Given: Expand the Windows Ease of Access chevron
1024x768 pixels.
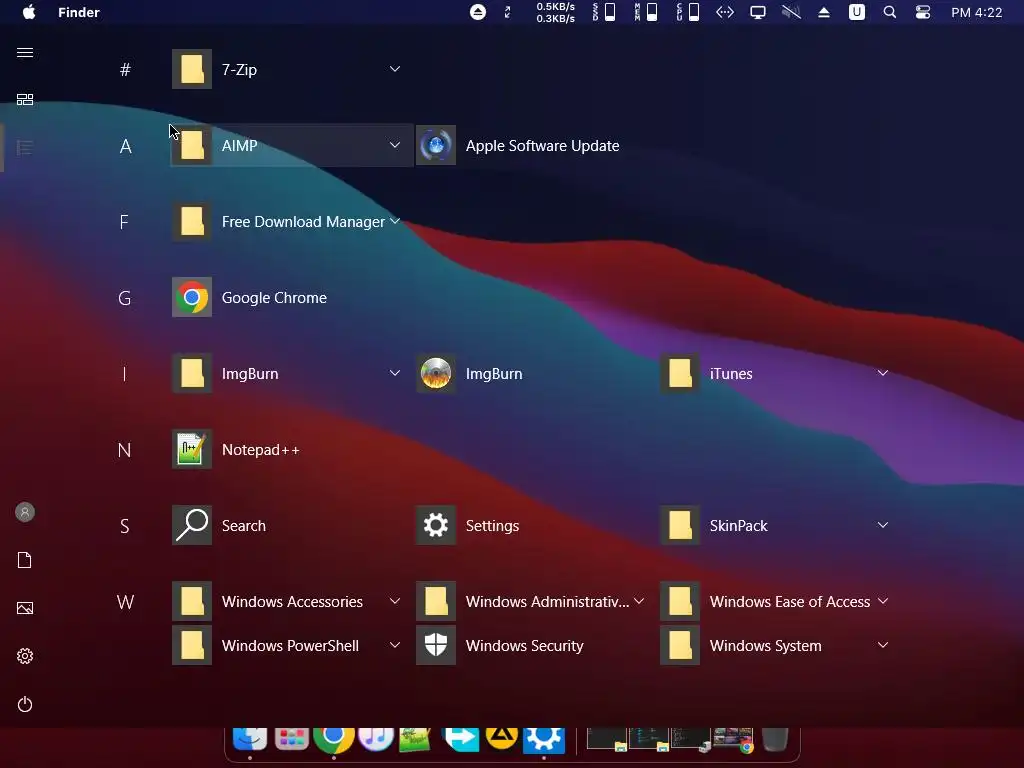Looking at the screenshot, I should click(883, 601).
